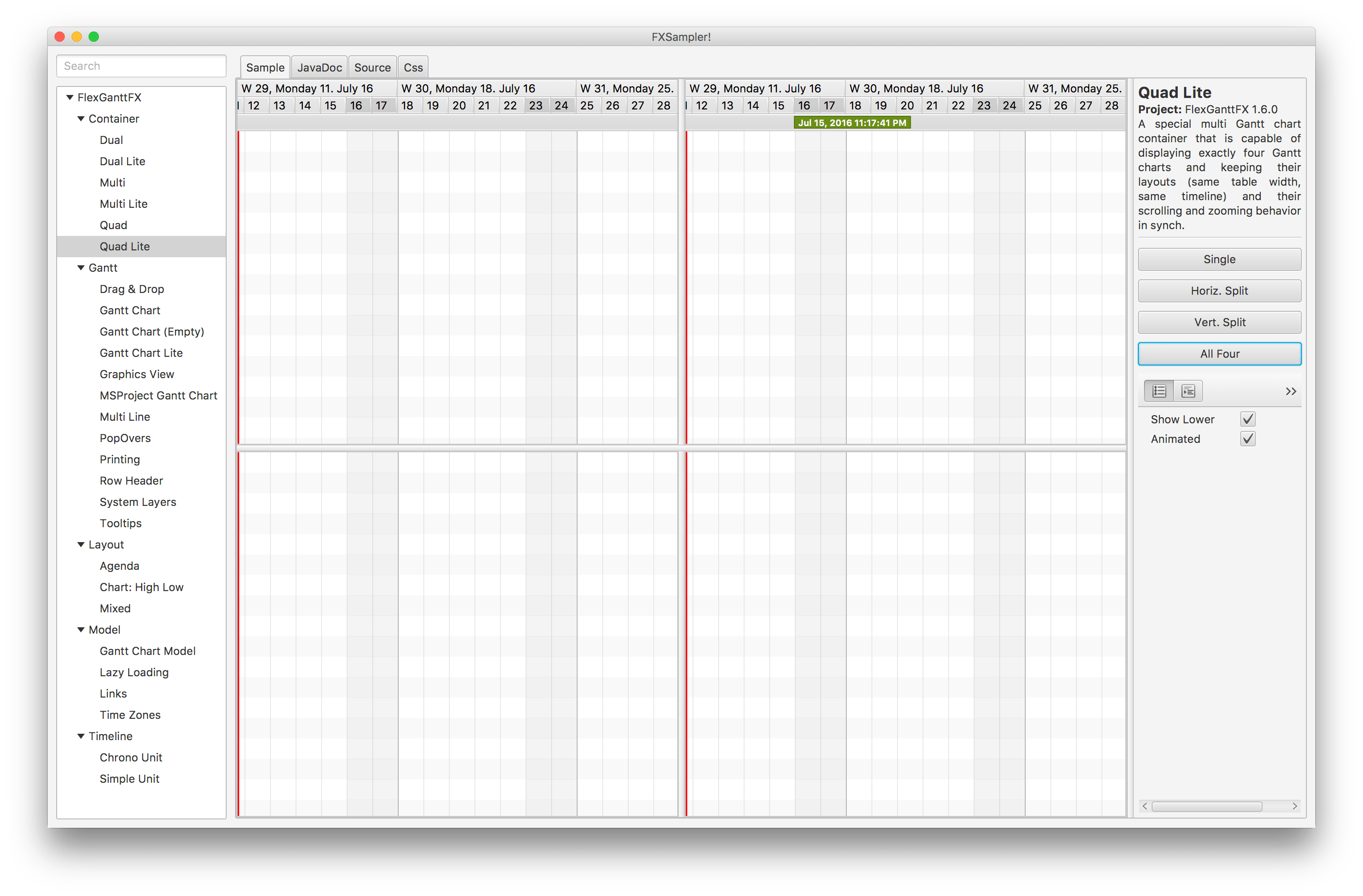Collapse the Gantt tree group

click(81, 268)
